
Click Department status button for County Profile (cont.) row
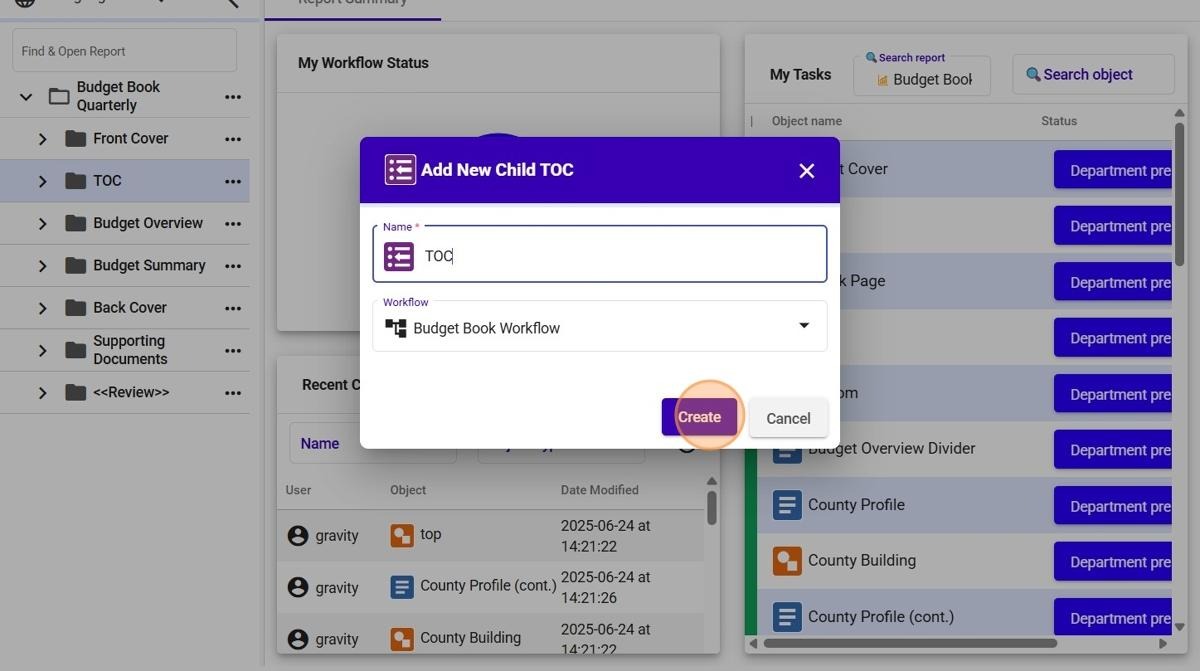coord(1113,618)
